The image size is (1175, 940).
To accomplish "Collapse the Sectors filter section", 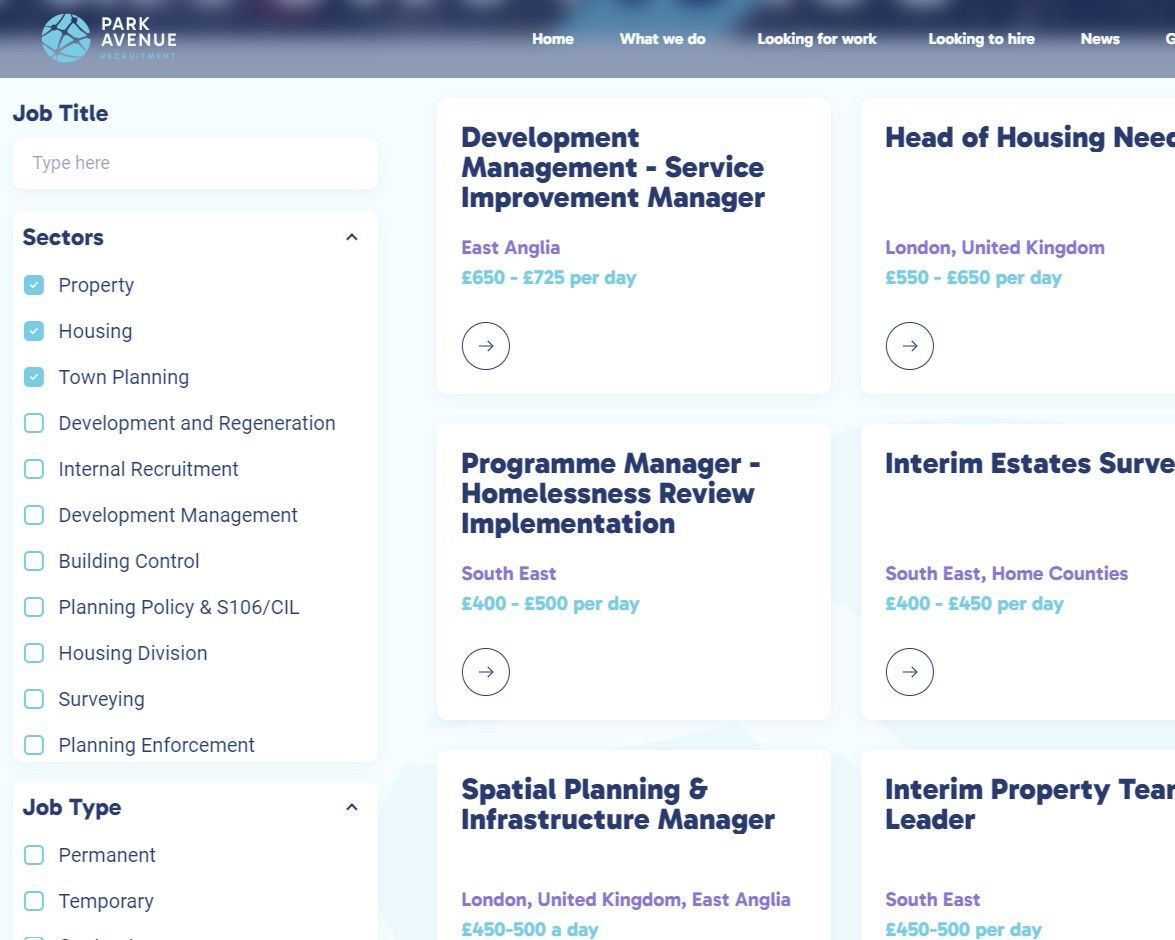I will click(x=351, y=237).
